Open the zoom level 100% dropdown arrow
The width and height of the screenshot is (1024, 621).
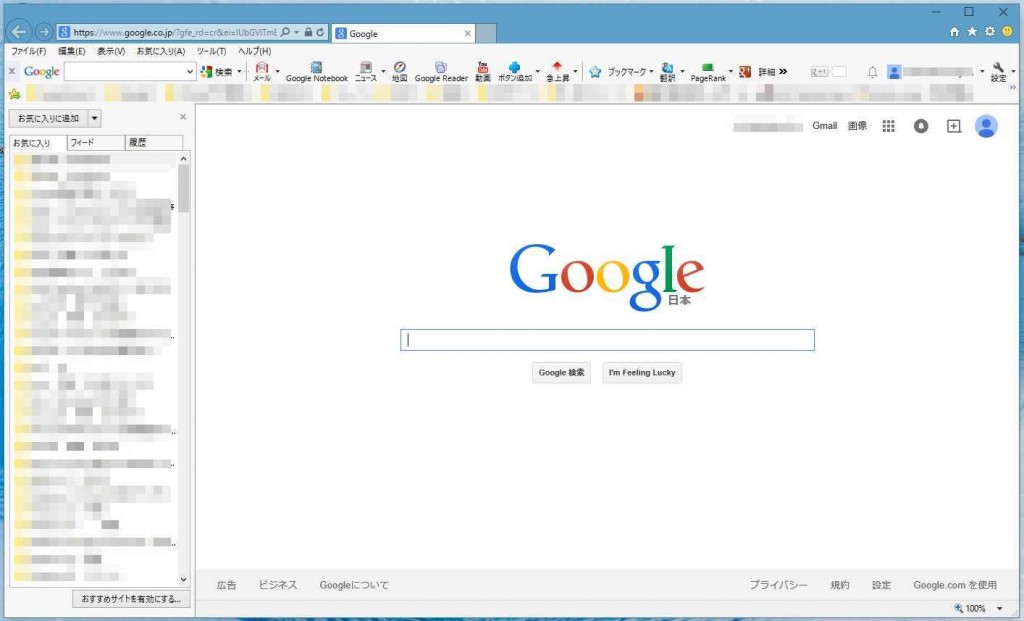(x=1000, y=609)
